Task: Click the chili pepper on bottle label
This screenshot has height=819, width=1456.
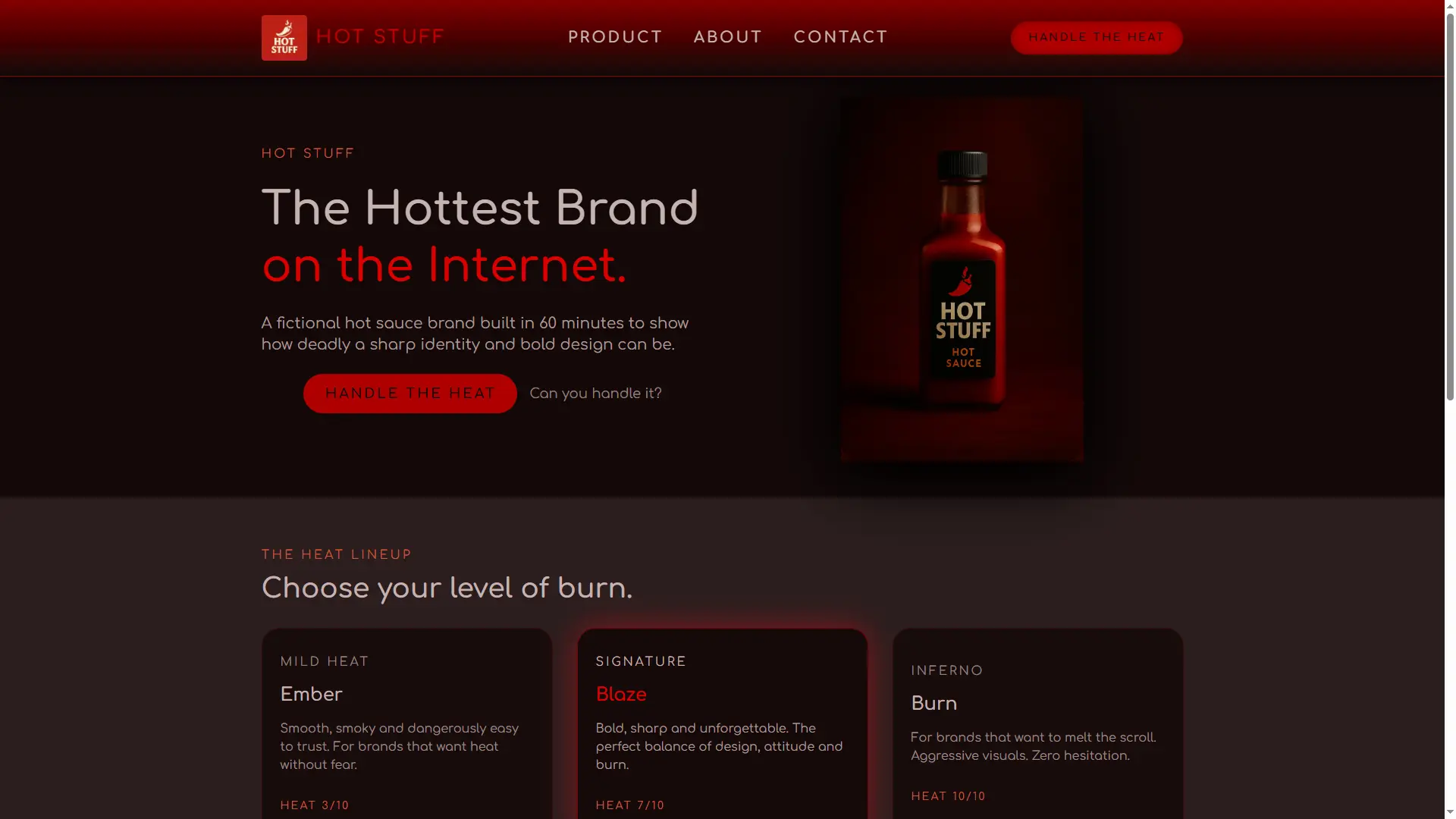Action: click(x=962, y=281)
